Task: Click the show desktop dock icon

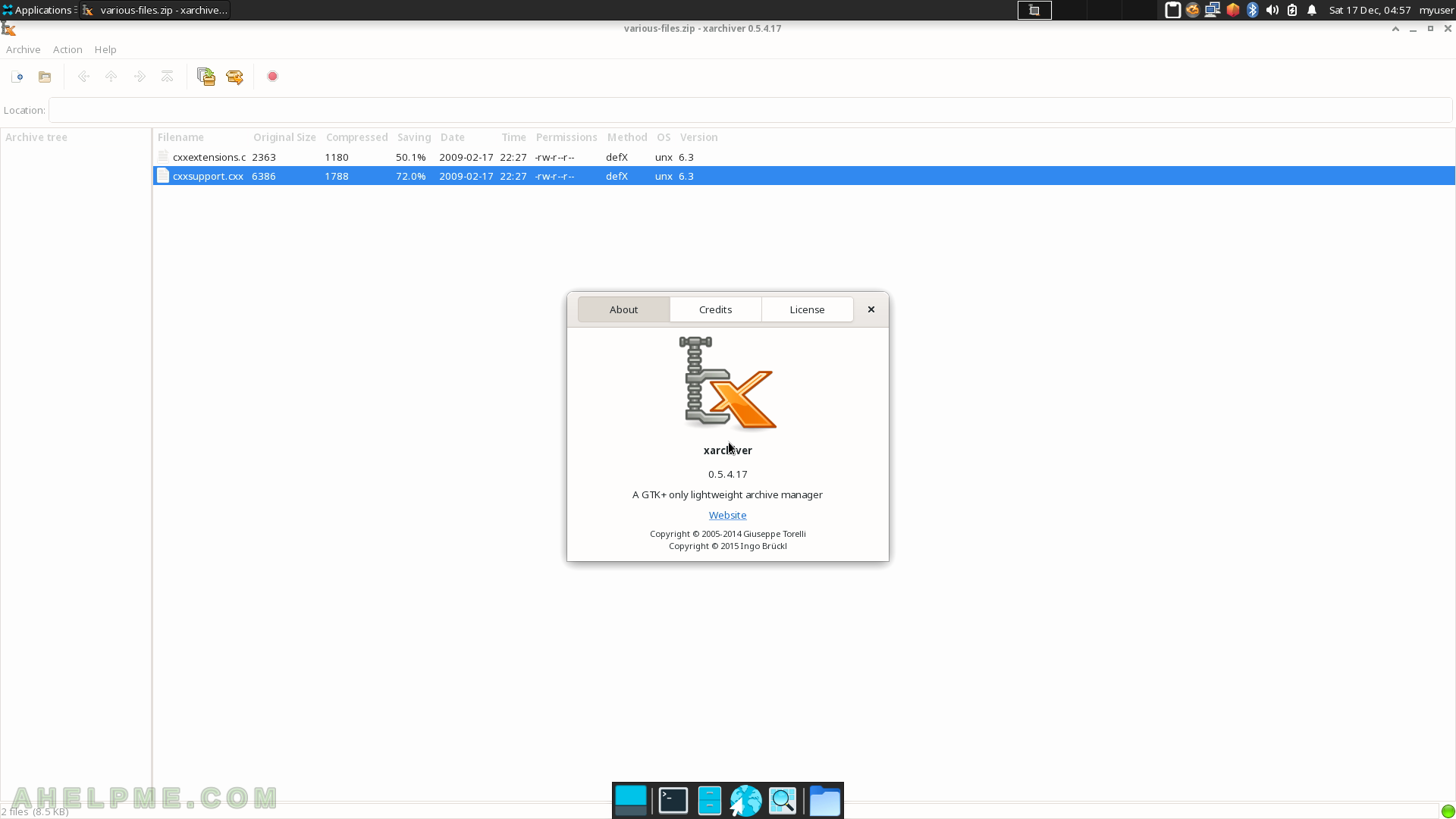Action: coord(631,800)
